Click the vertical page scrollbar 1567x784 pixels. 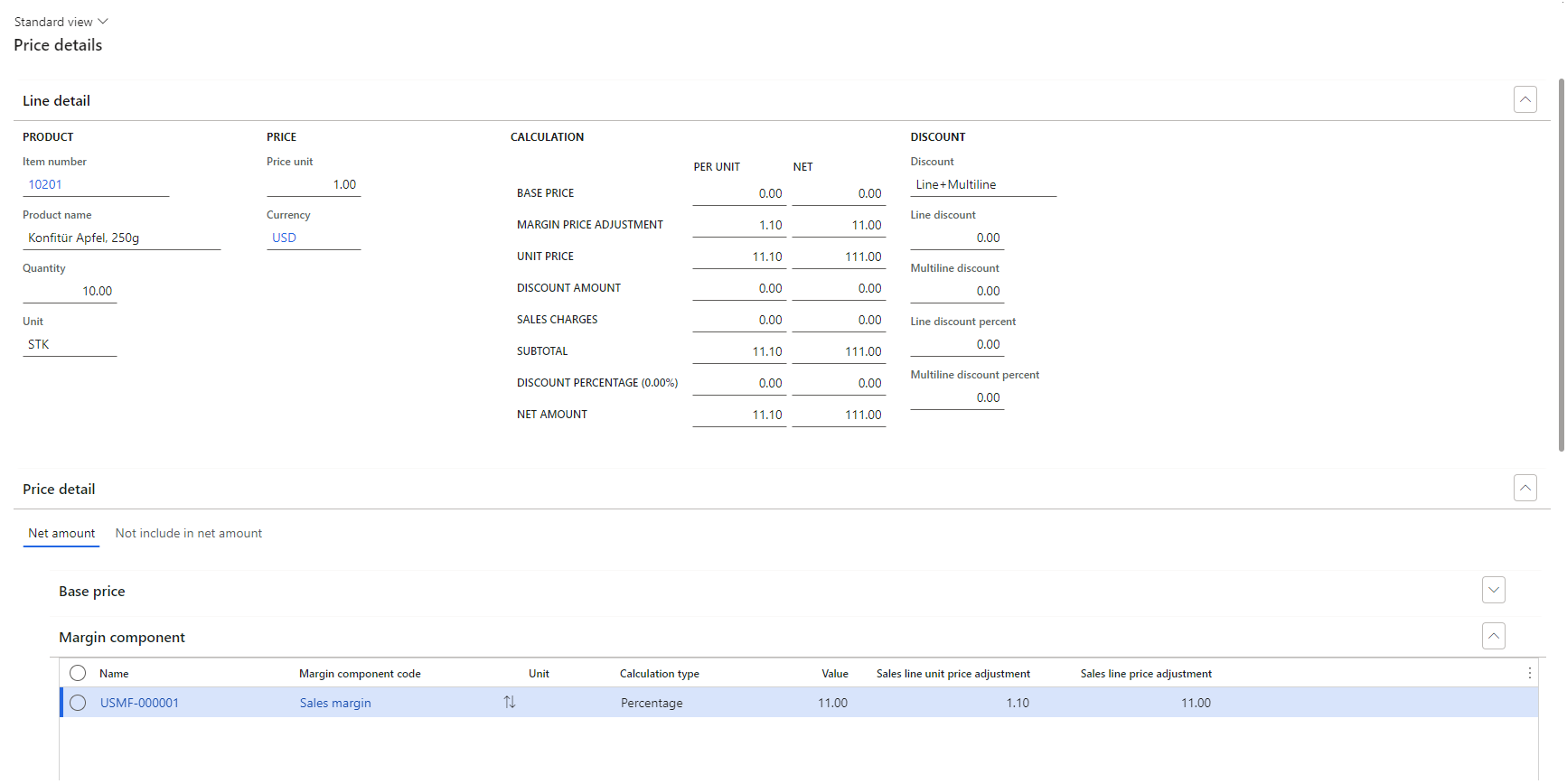click(1561, 265)
